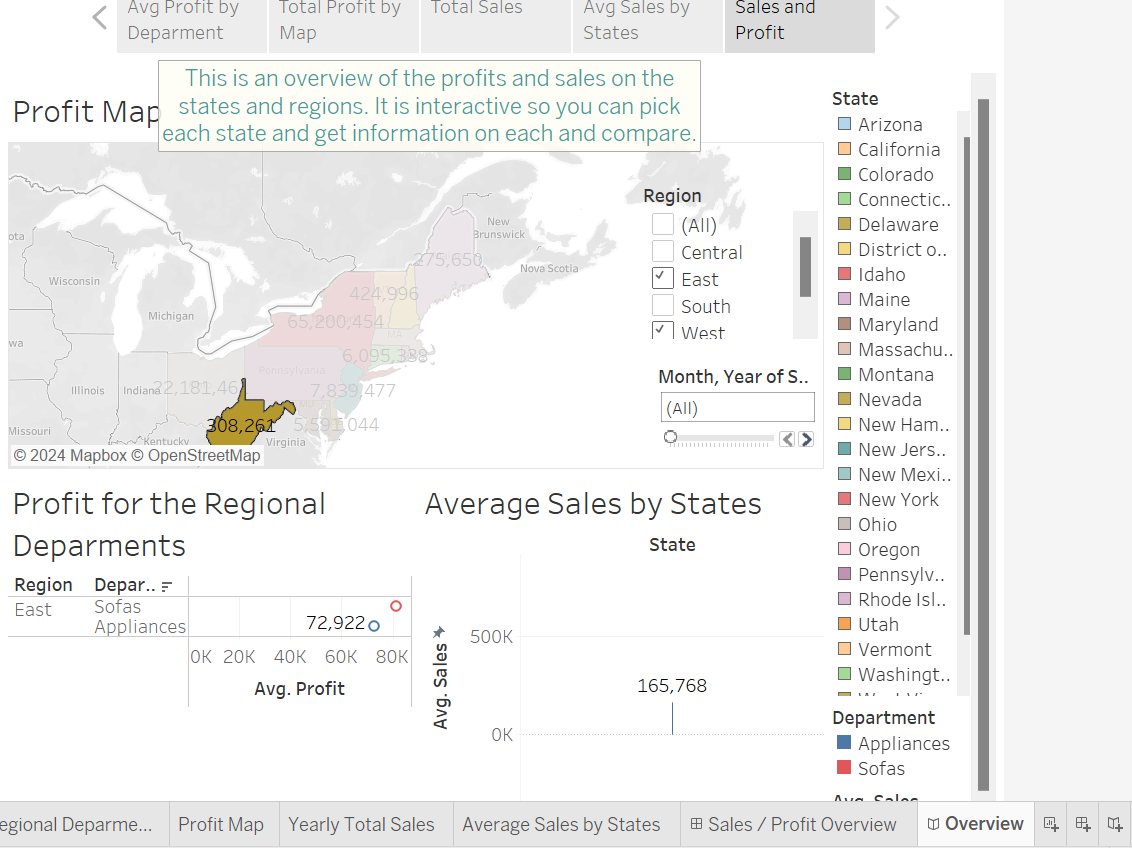
Task: Advance story points with right chevron
Action: coord(893,18)
